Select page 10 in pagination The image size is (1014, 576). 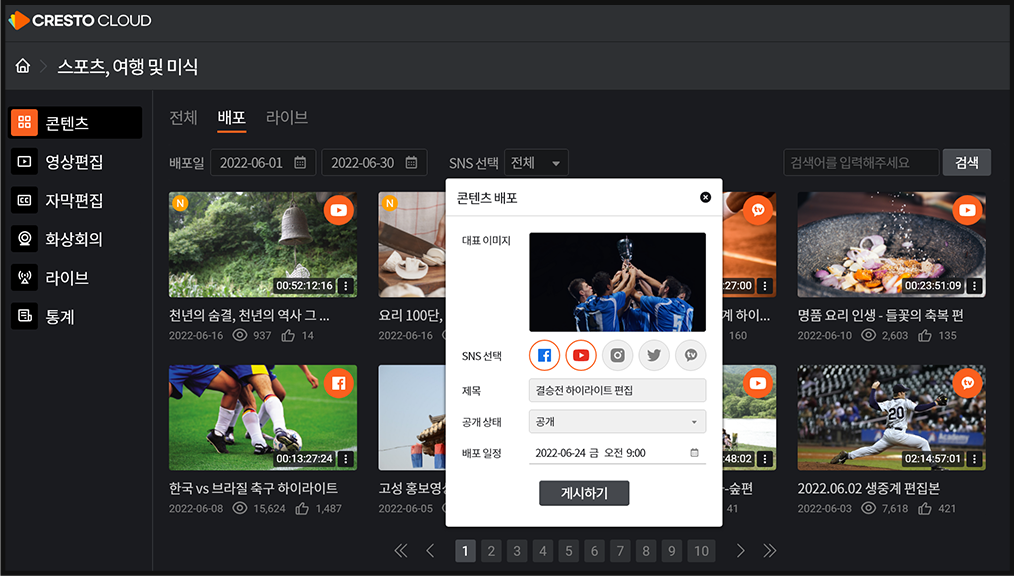[x=702, y=551]
